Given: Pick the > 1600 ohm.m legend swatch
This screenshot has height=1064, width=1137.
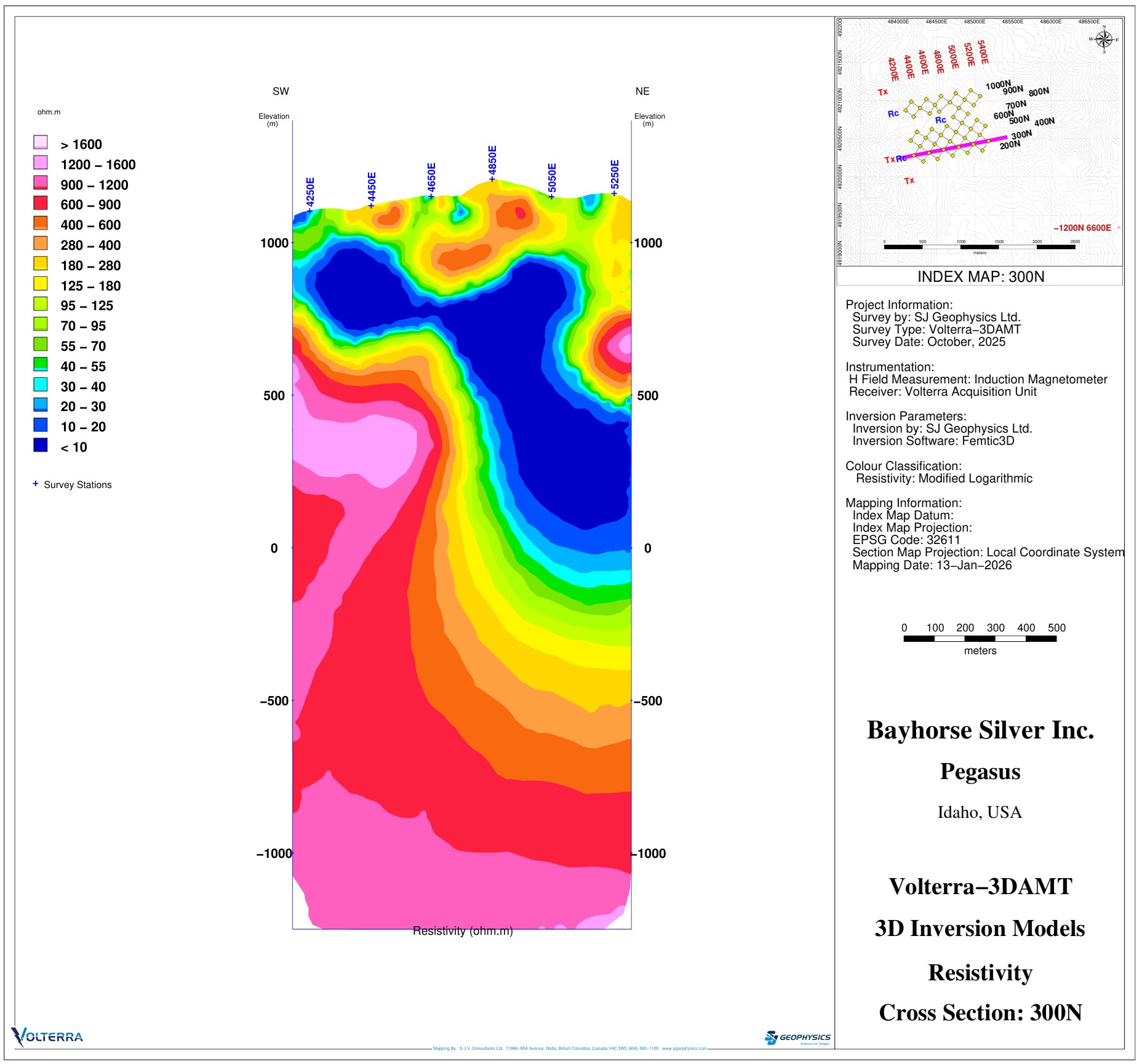Looking at the screenshot, I should point(41,143).
